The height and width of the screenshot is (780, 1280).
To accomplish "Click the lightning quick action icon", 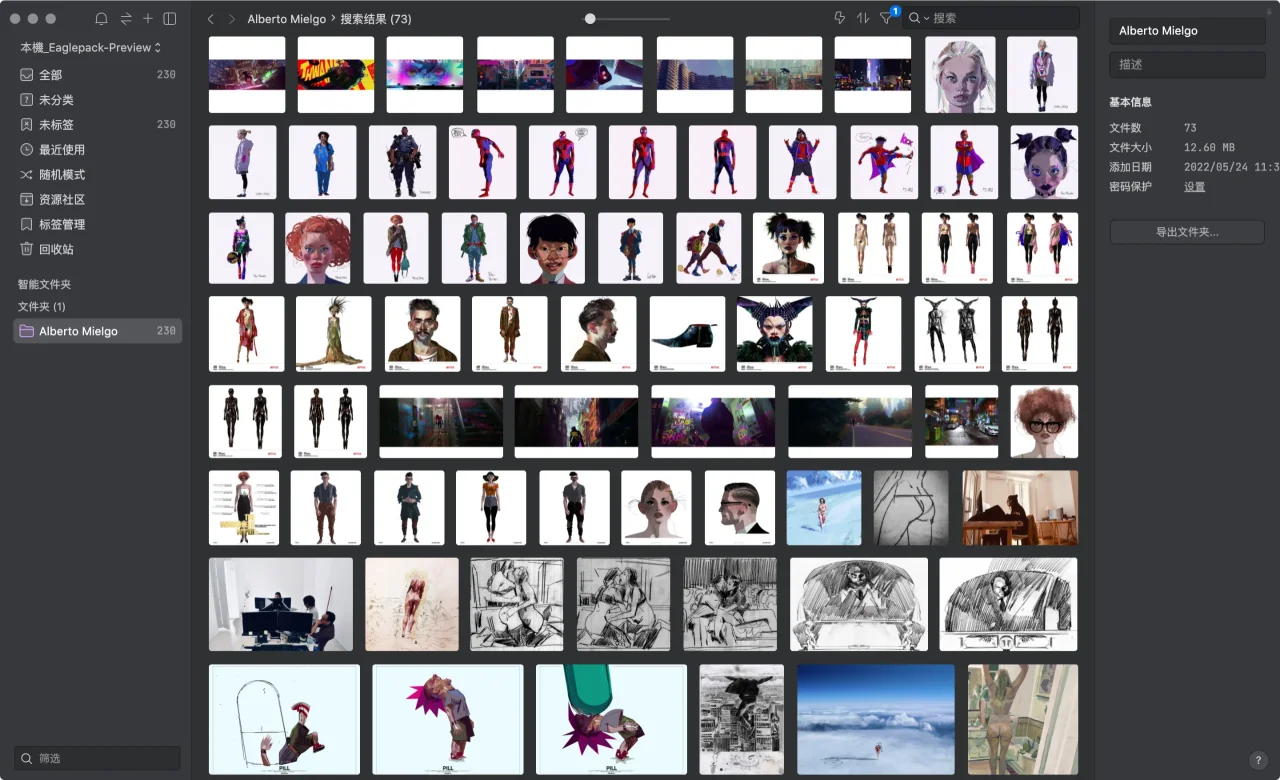I will (839, 18).
